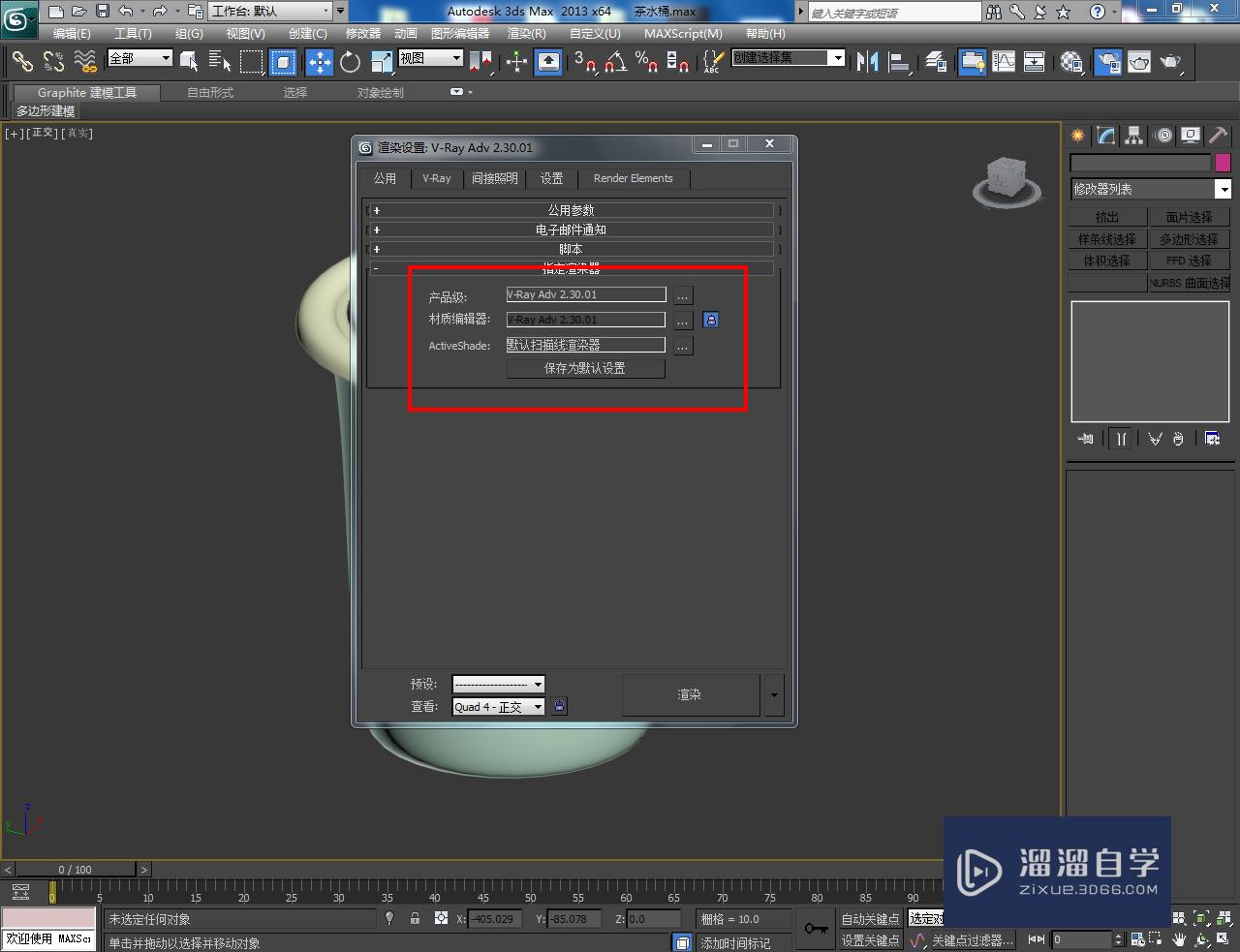Click the Render Production teapot icon
Viewport: 1240px width, 952px height.
click(x=1170, y=62)
